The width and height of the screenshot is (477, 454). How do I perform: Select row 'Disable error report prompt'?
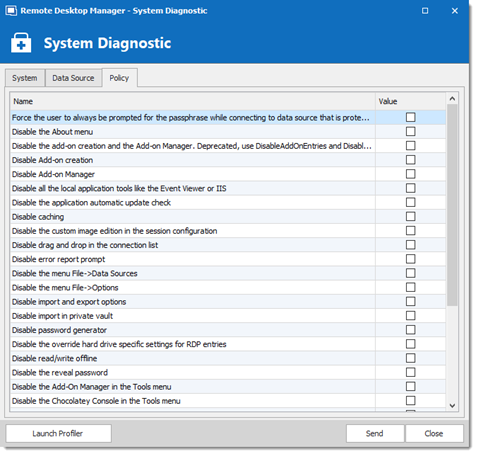tap(228, 259)
